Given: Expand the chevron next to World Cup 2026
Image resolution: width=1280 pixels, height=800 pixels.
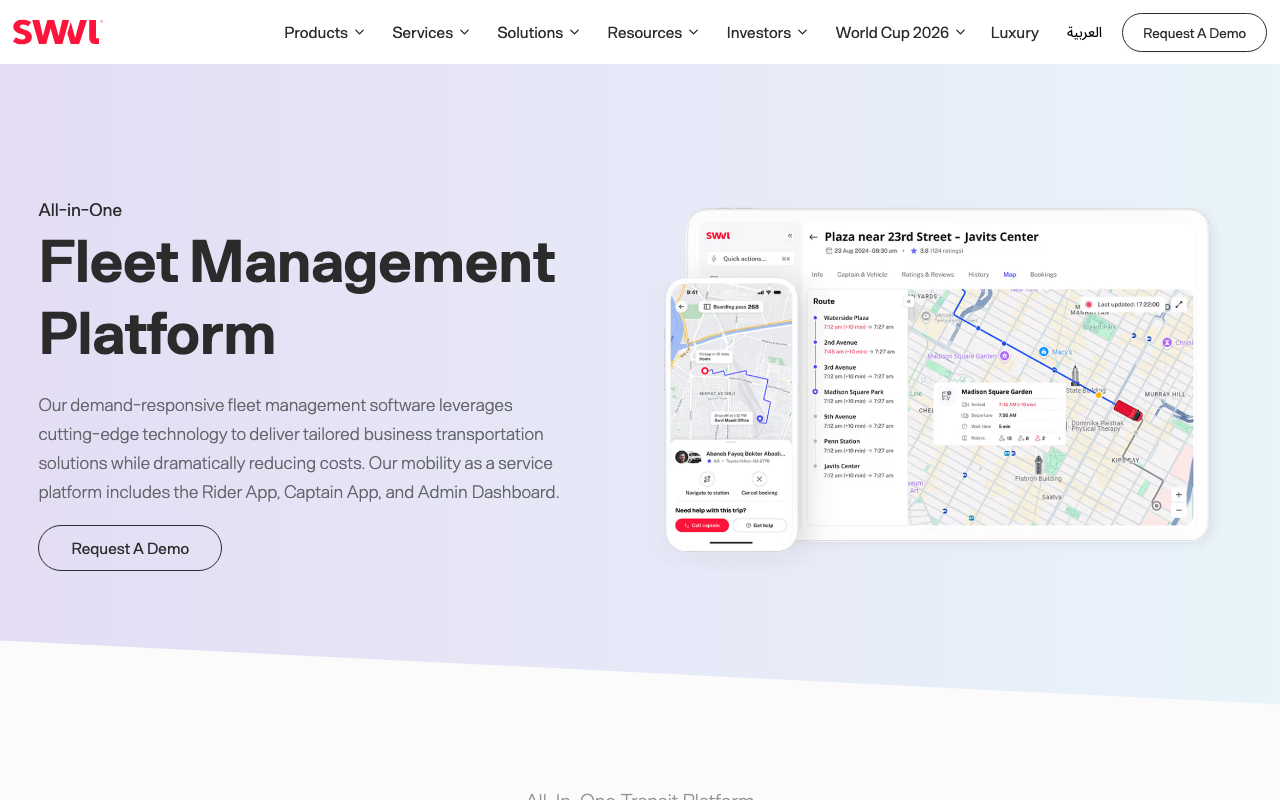Looking at the screenshot, I should coord(960,32).
